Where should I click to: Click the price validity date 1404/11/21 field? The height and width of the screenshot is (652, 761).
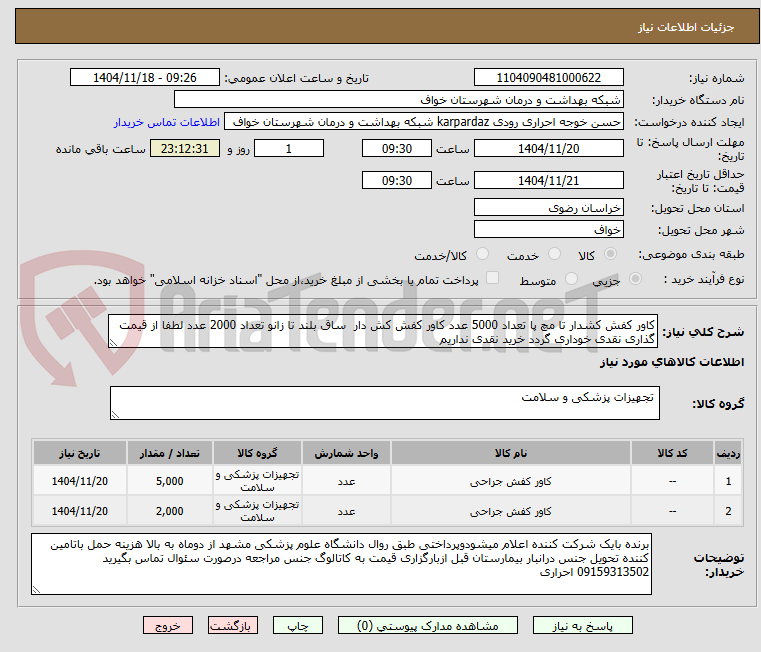coord(548,181)
